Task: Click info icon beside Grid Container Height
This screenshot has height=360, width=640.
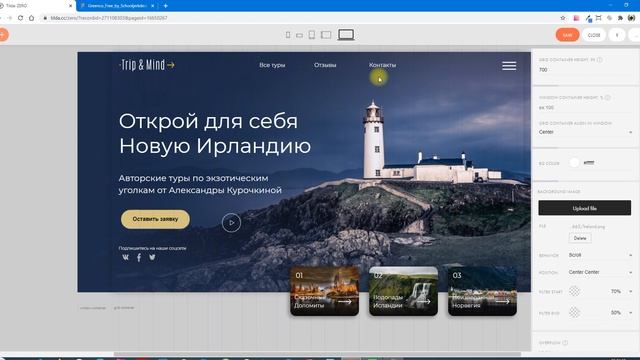Action: (600, 60)
